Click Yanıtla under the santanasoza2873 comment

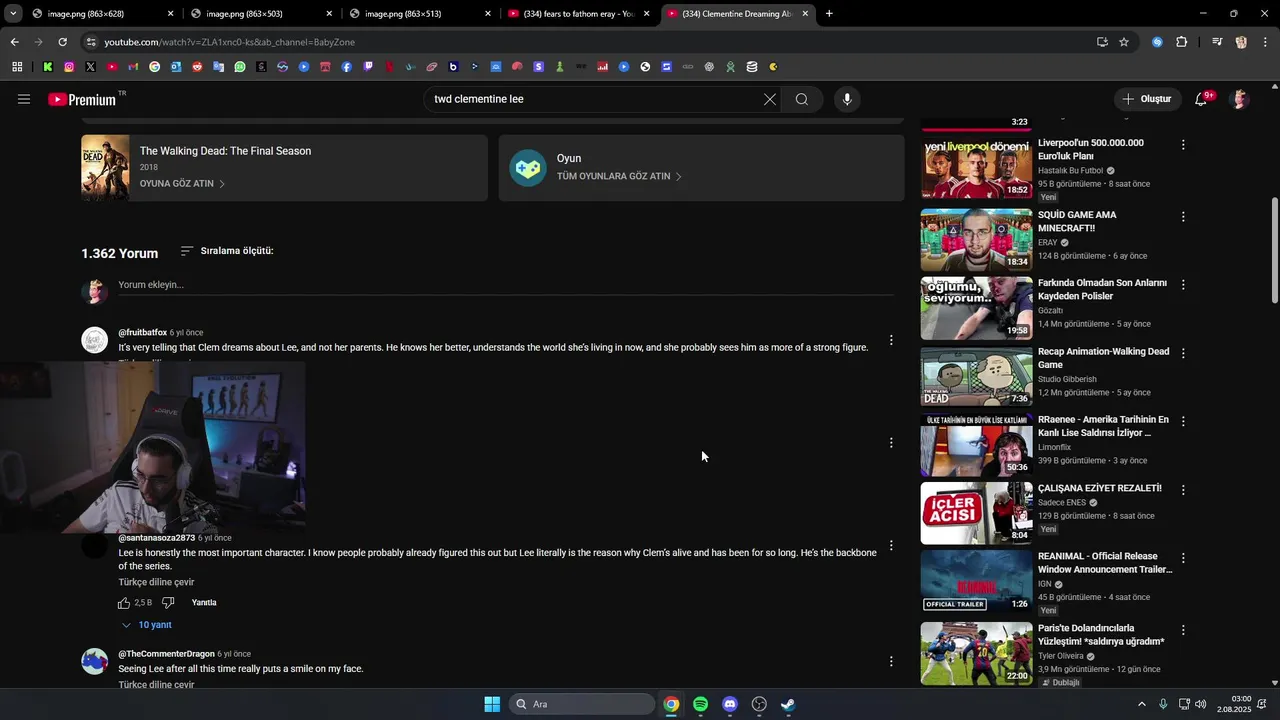pos(204,603)
